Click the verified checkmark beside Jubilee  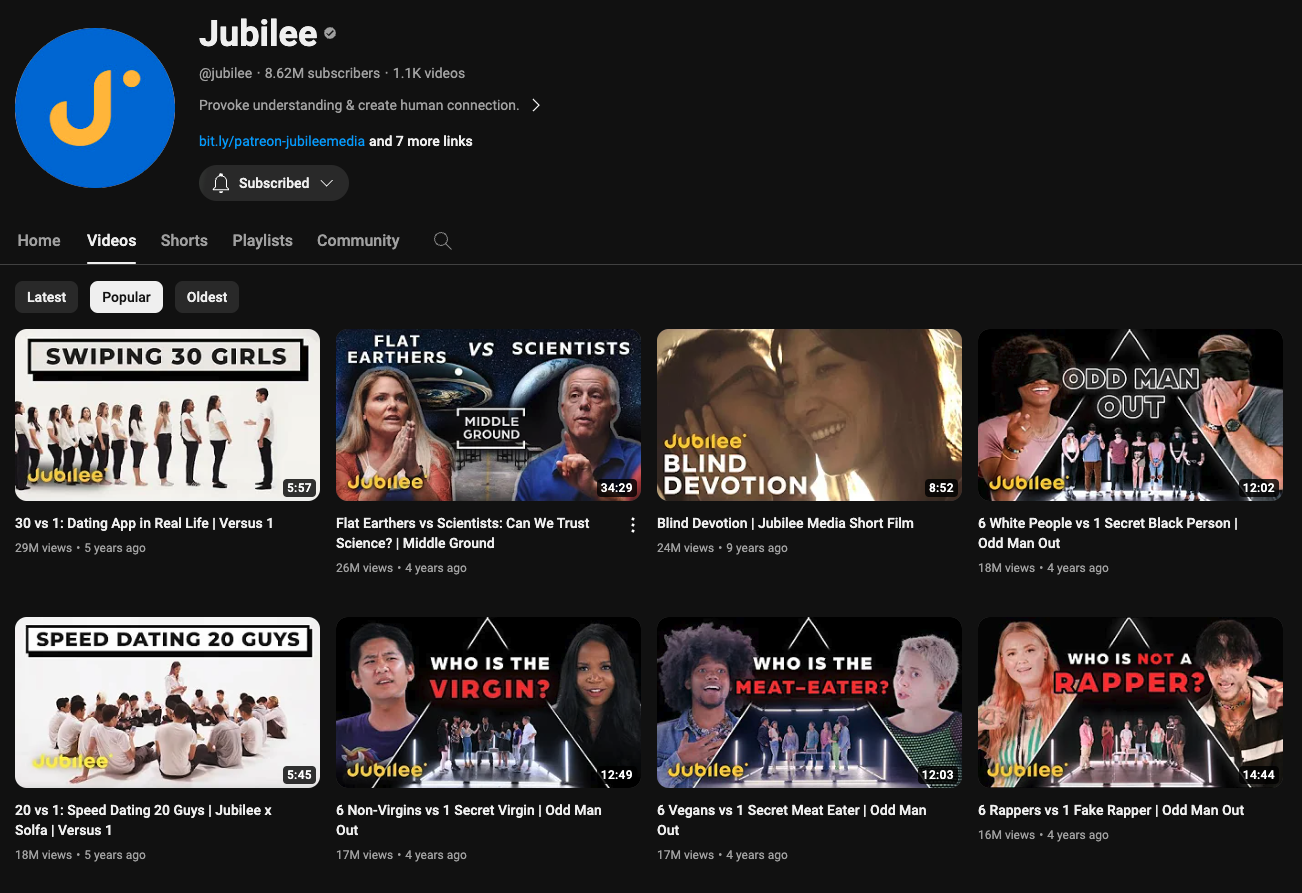[329, 33]
